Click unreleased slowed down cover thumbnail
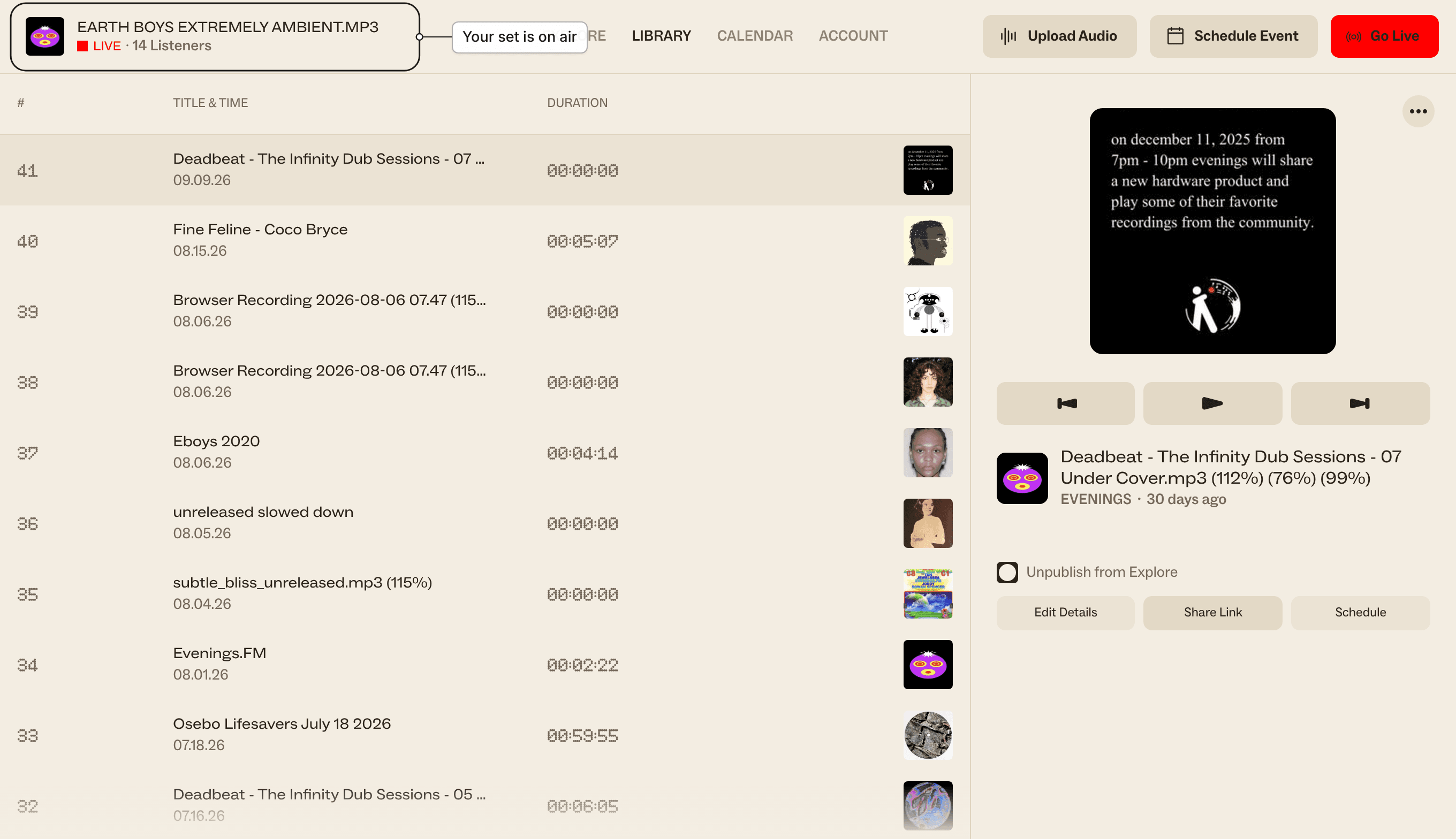The image size is (1456, 839). [928, 523]
